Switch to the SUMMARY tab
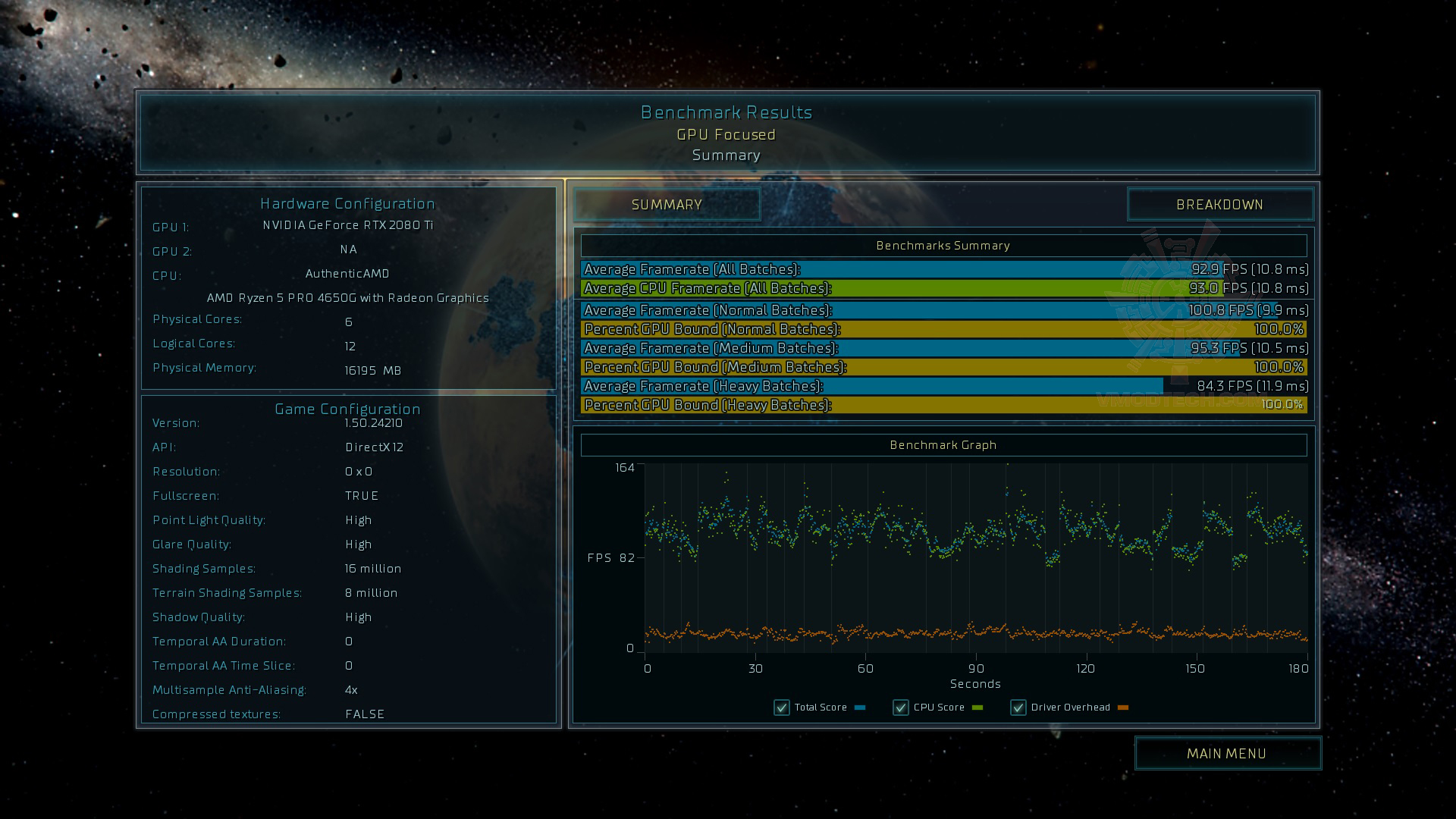 pyautogui.click(x=667, y=205)
